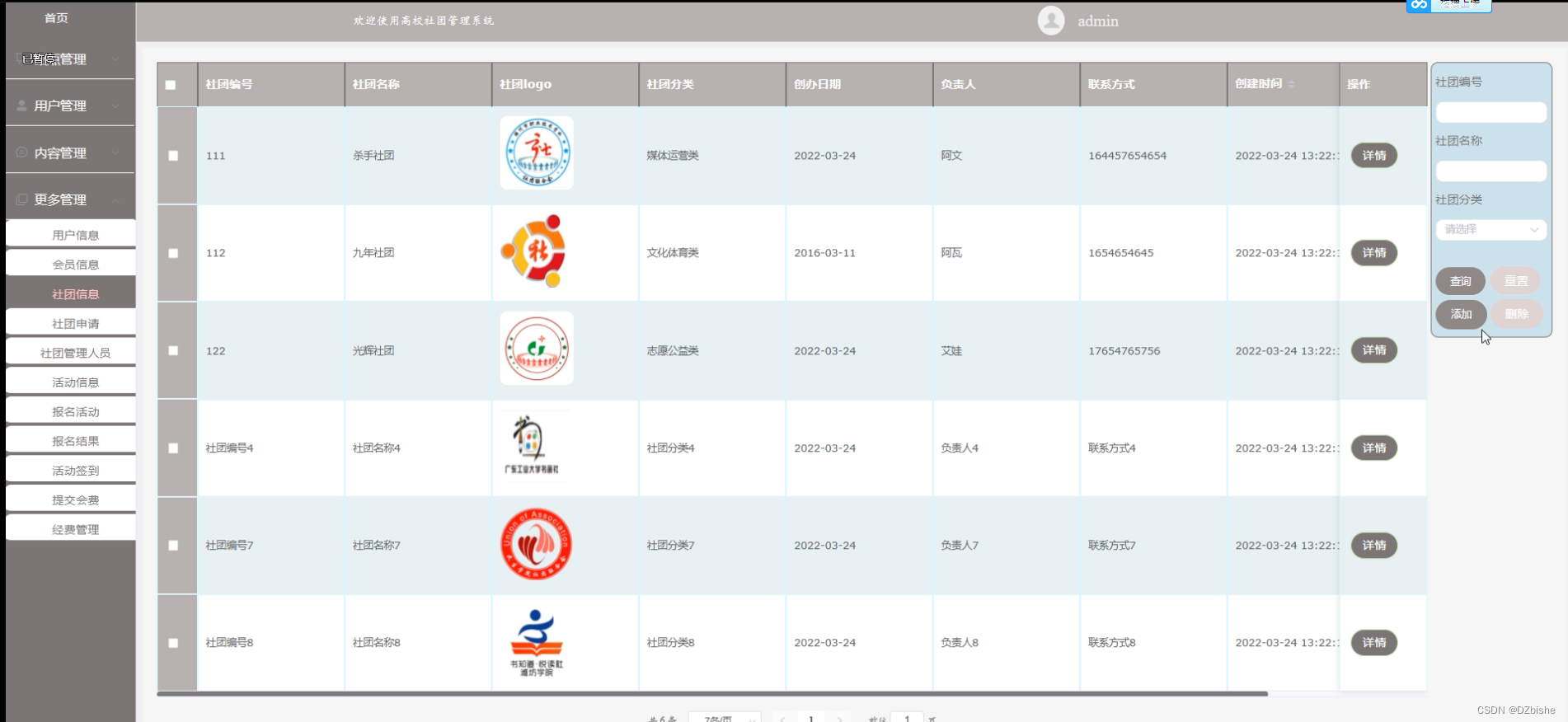1568x722 pixels.
Task: Check the row checkbox for 社团名称8
Action: click(x=173, y=643)
